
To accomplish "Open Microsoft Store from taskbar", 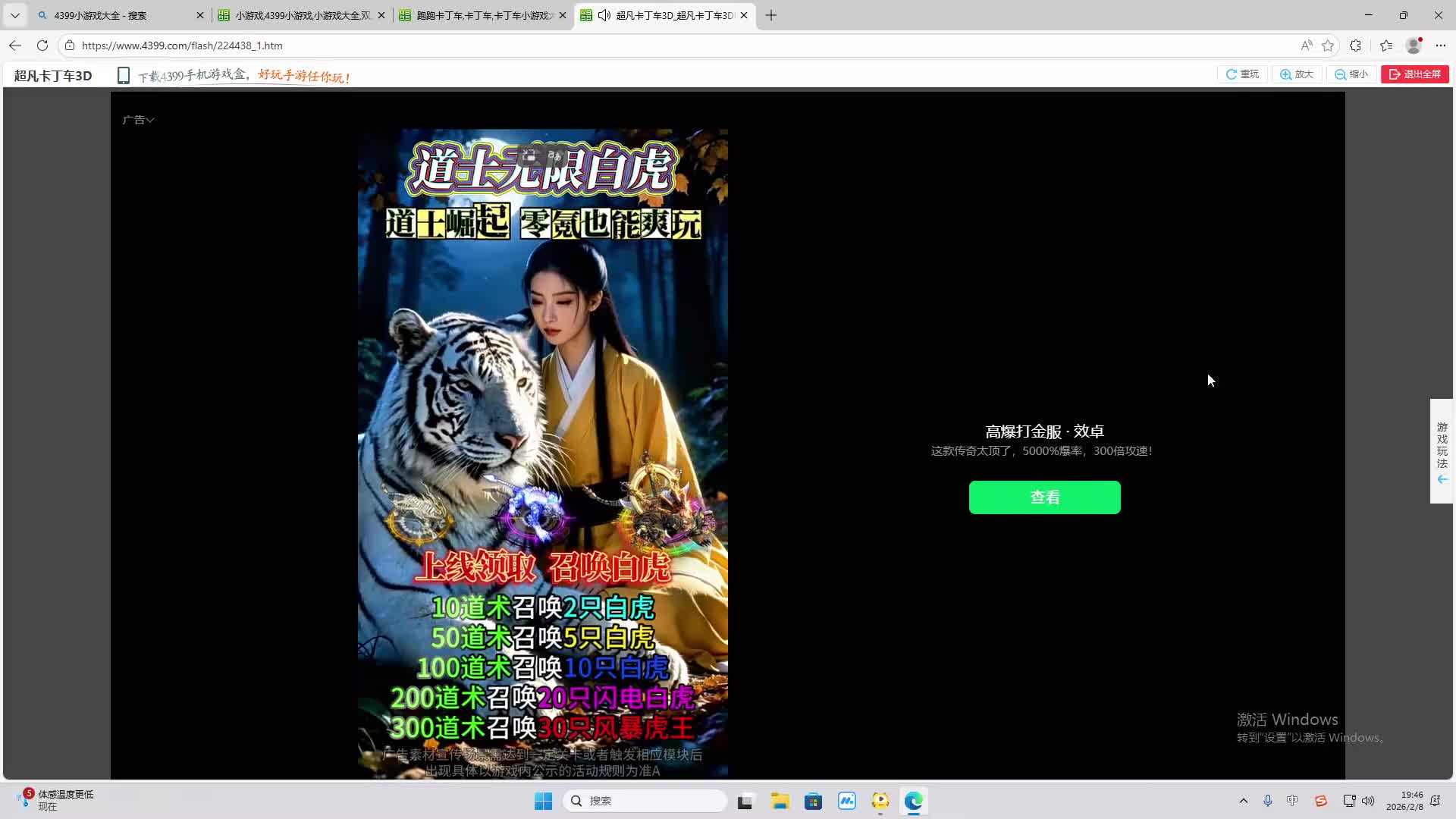I will pos(813,801).
